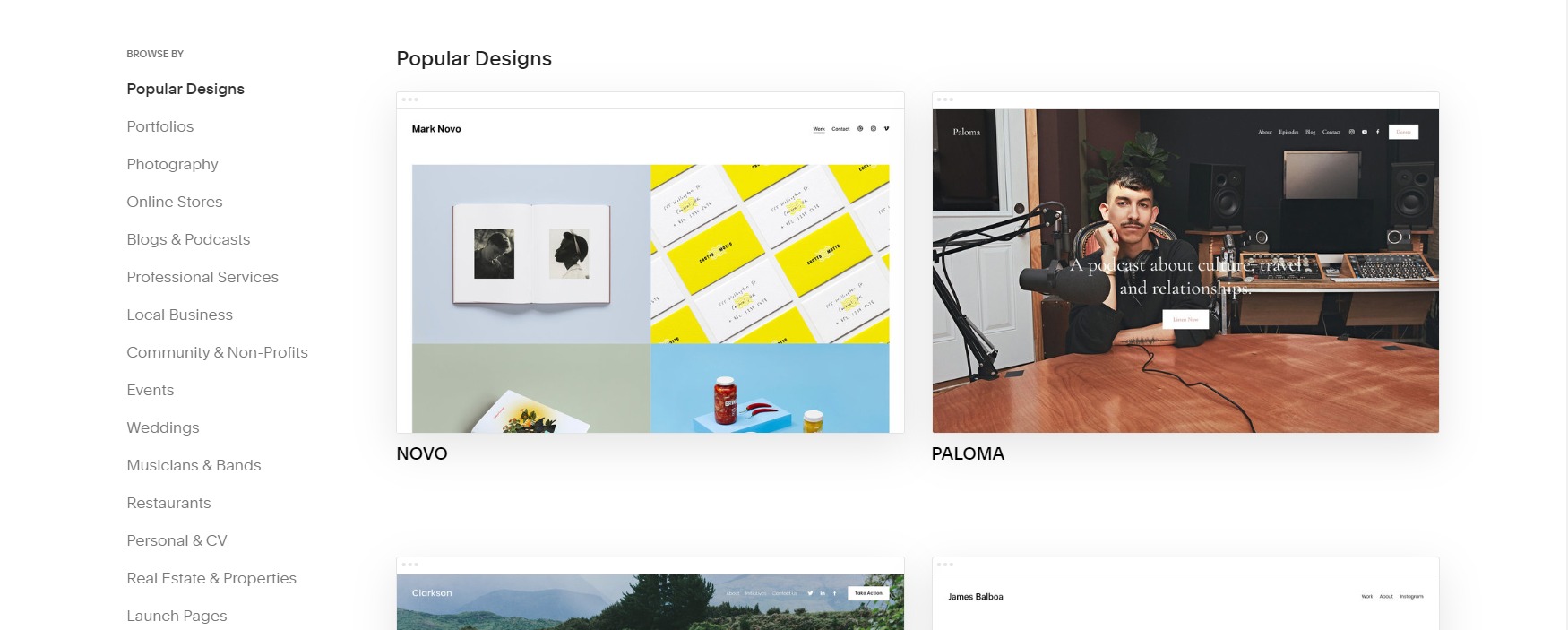Image resolution: width=1568 pixels, height=630 pixels.
Task: Open Real Estate & Properties category
Action: [x=211, y=578]
